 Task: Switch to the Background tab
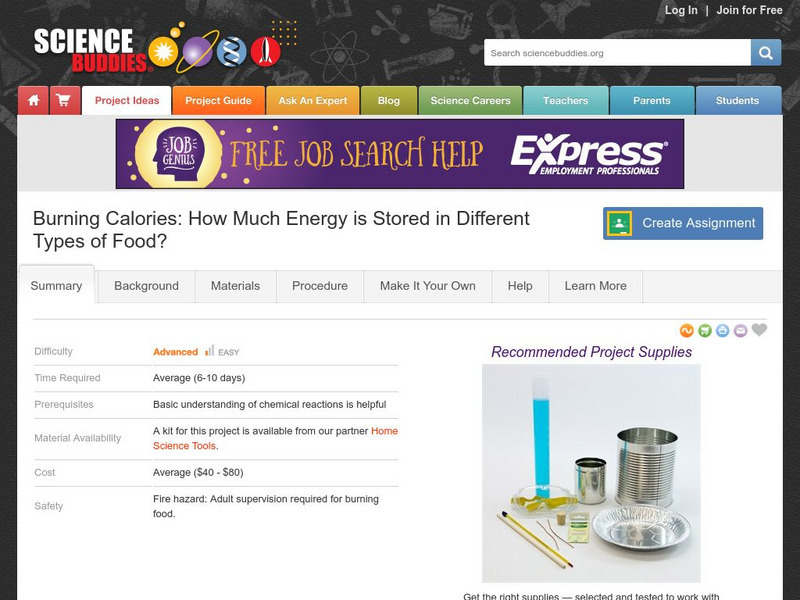[146, 286]
